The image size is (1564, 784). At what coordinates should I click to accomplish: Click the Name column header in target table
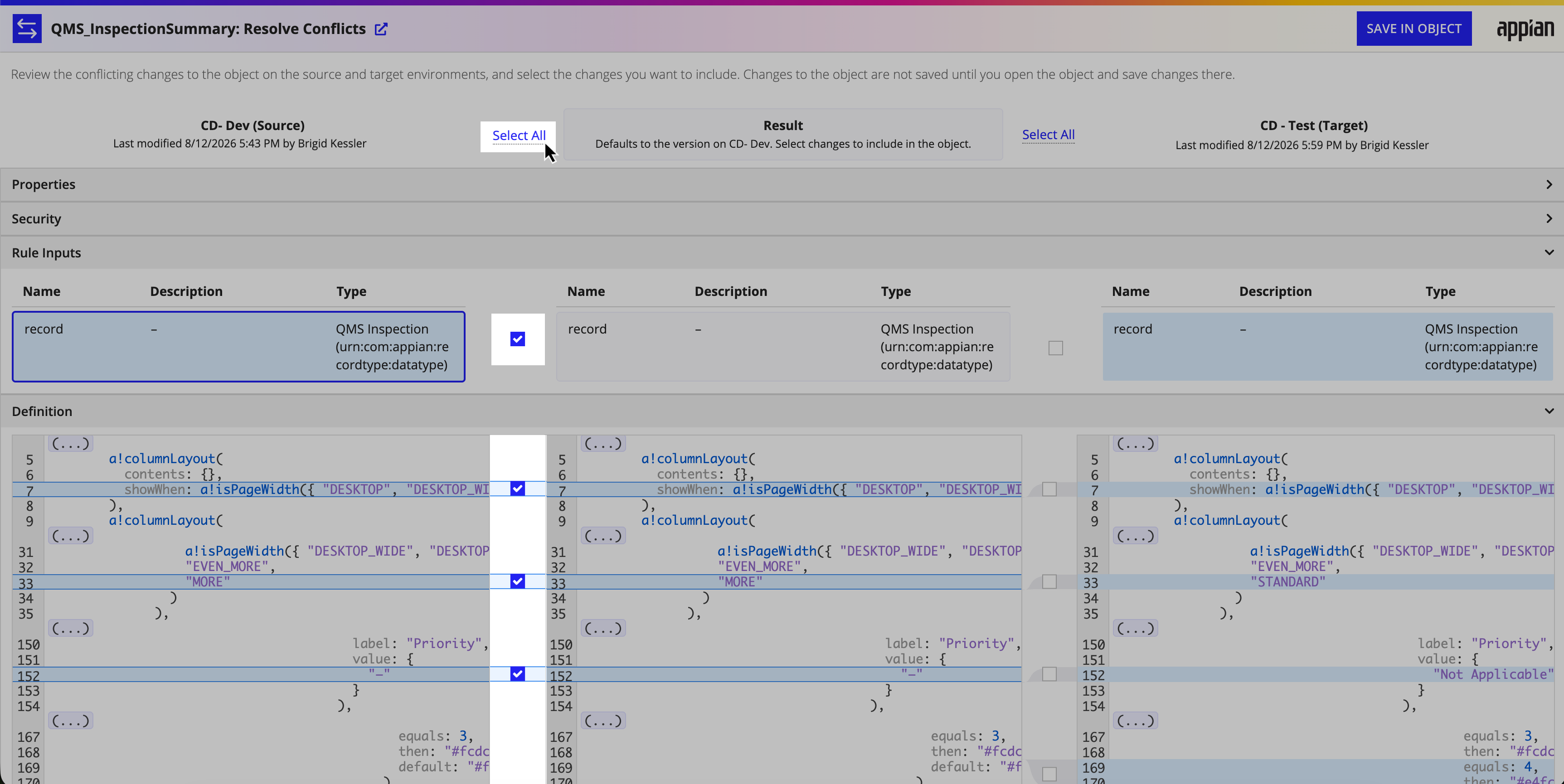point(1131,291)
